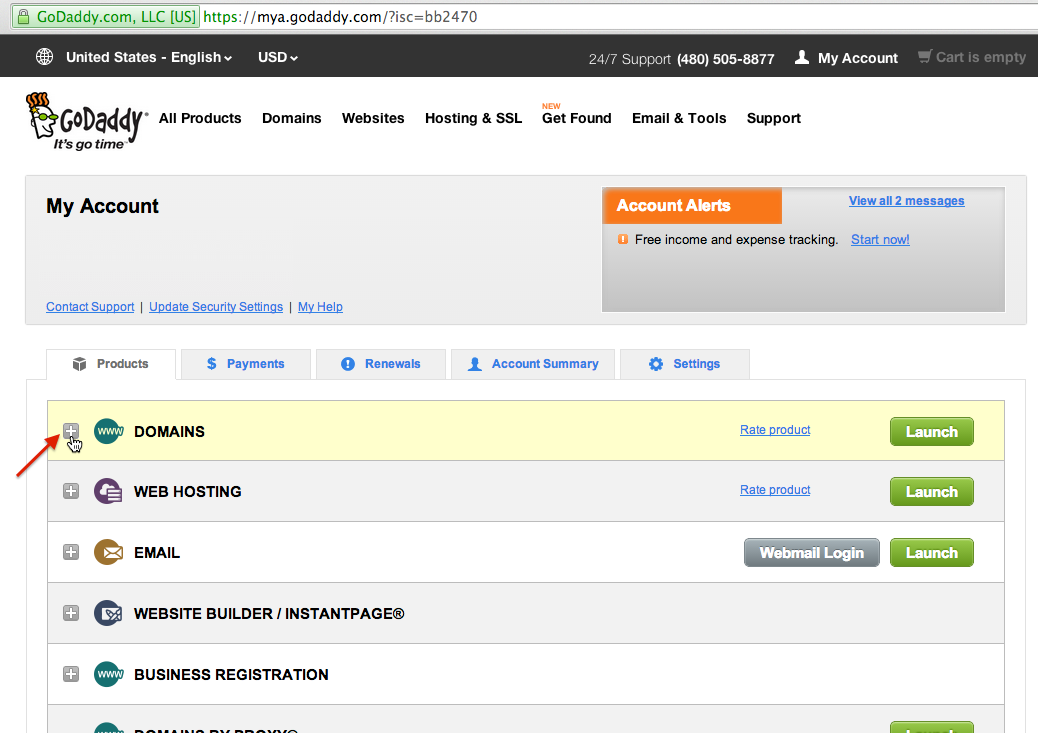The width and height of the screenshot is (1038, 733).
Task: Open the Contact Support link
Action: pos(90,307)
